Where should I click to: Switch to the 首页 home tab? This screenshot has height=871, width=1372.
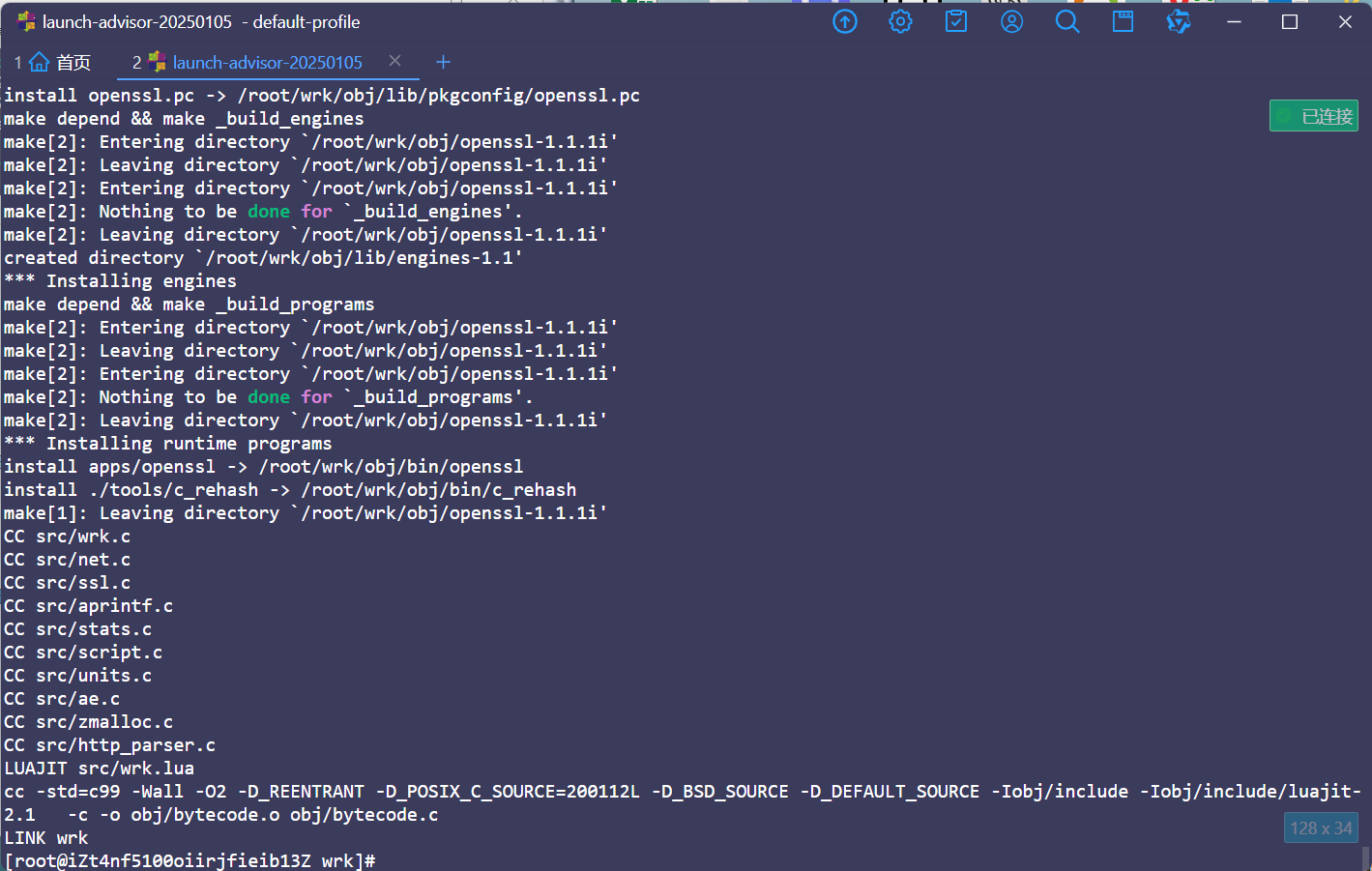click(x=73, y=63)
